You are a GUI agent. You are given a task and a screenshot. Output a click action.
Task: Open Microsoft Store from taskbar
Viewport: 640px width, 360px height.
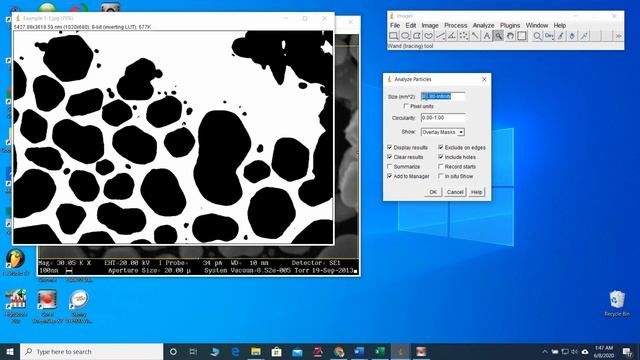276,351
